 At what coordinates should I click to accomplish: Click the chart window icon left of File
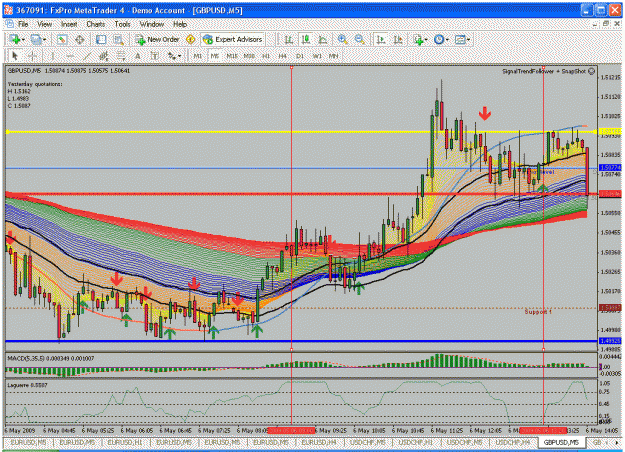coord(10,24)
